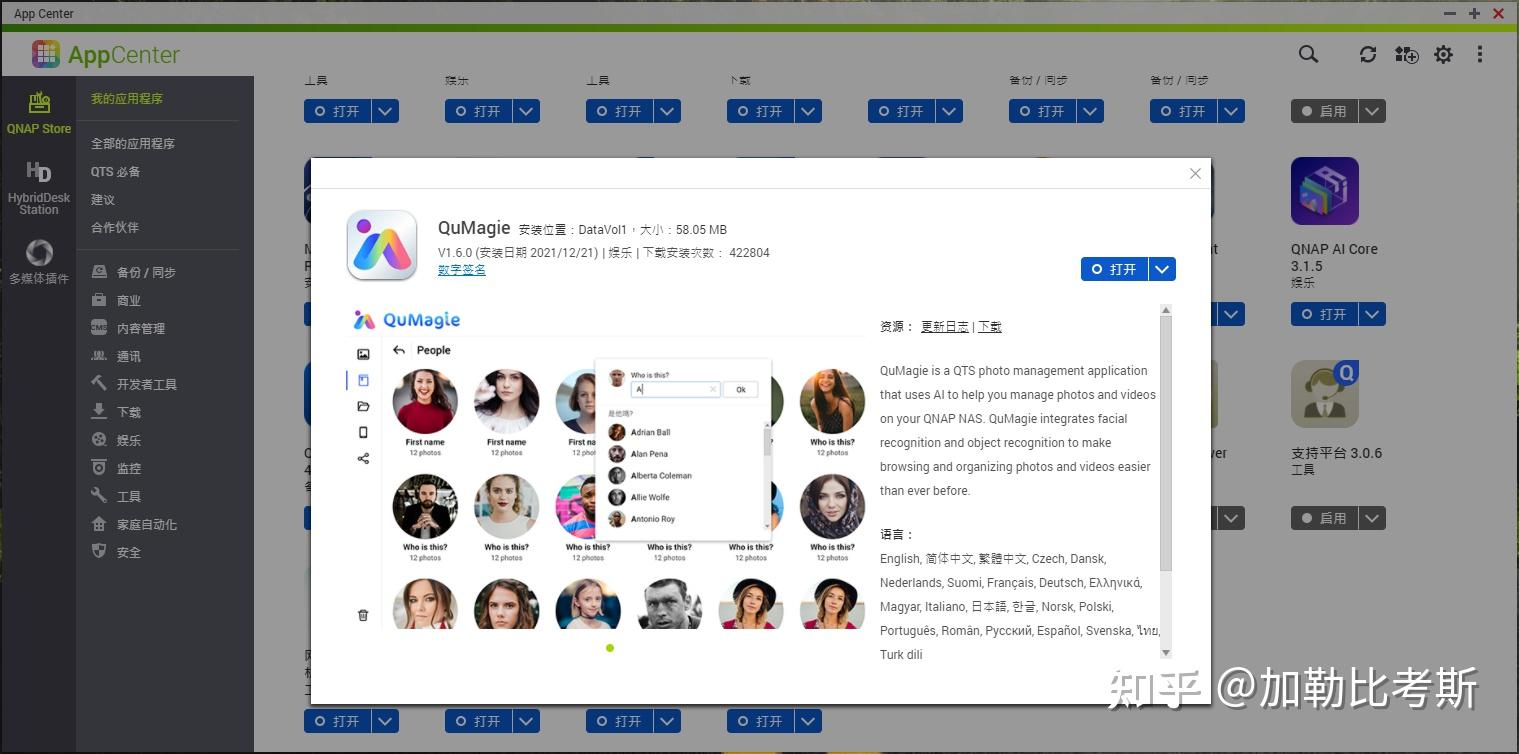Open the 建议 section

(103, 200)
